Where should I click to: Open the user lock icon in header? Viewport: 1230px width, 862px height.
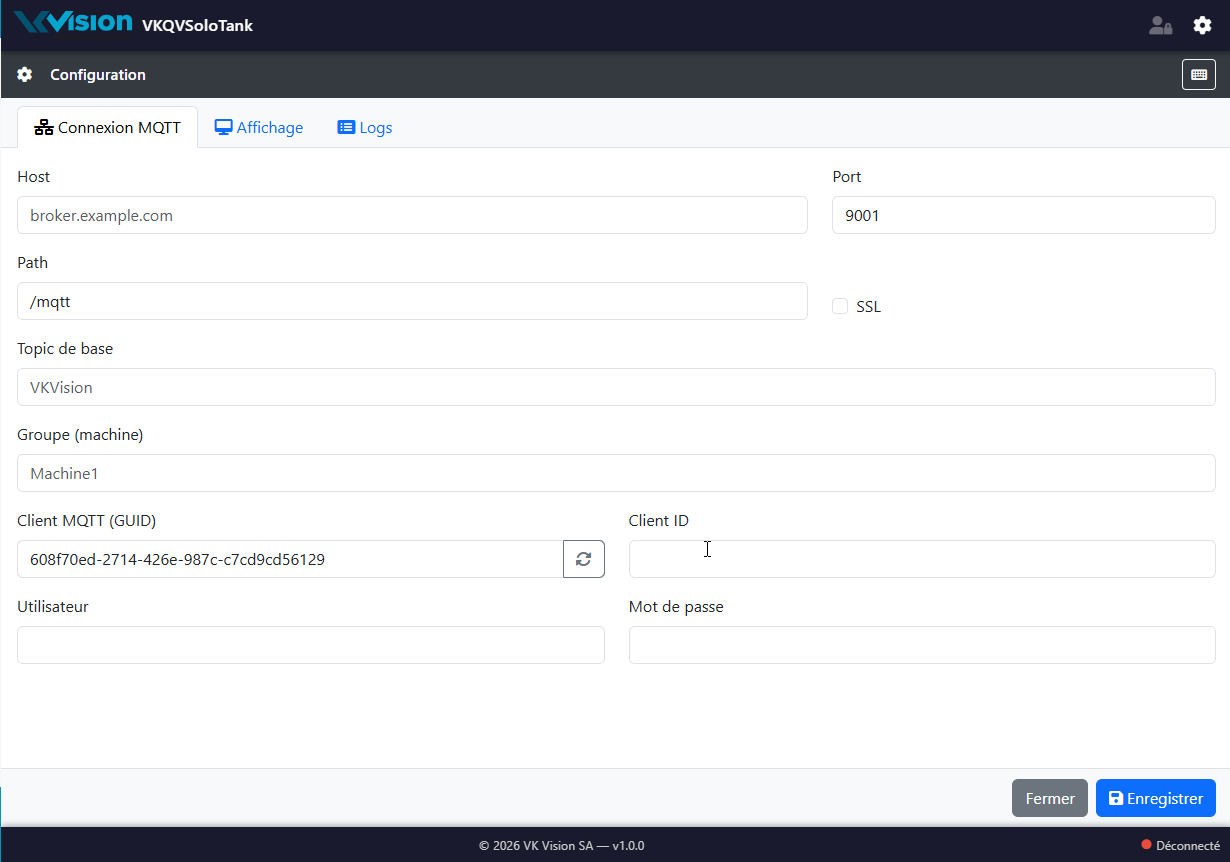(1160, 26)
